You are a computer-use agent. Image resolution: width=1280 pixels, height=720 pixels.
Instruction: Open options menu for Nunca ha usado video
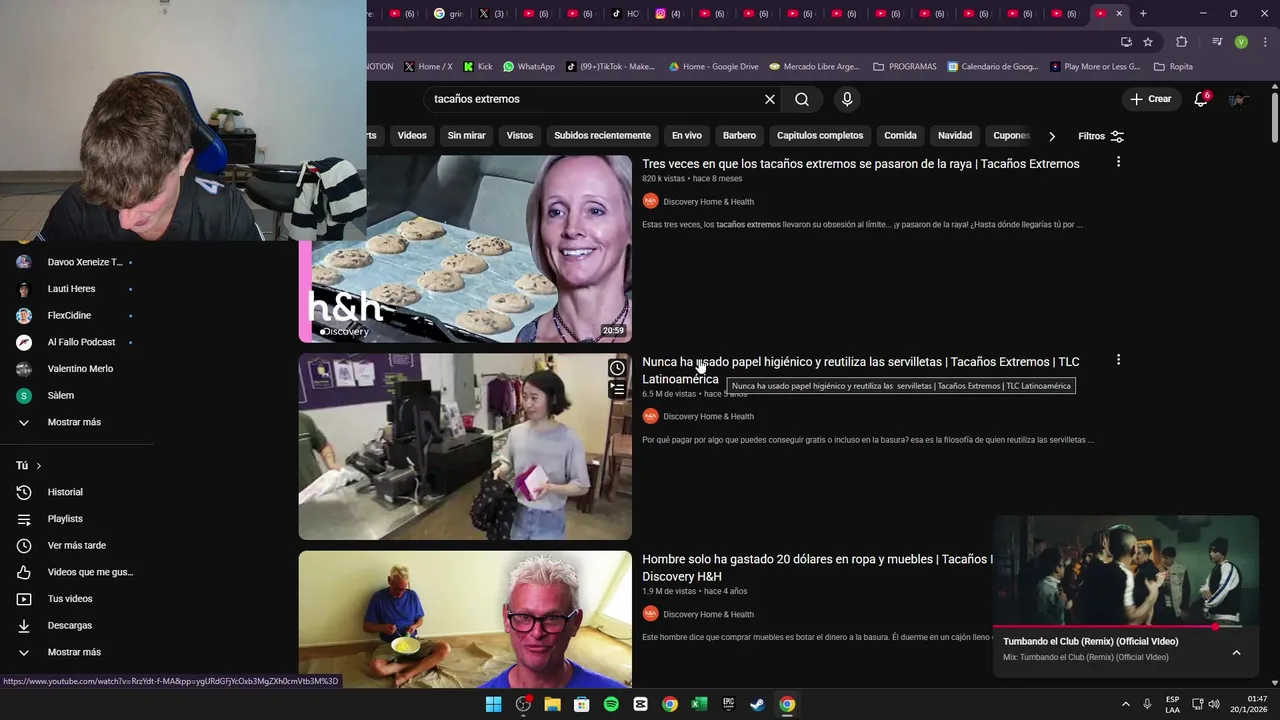[x=1118, y=360]
